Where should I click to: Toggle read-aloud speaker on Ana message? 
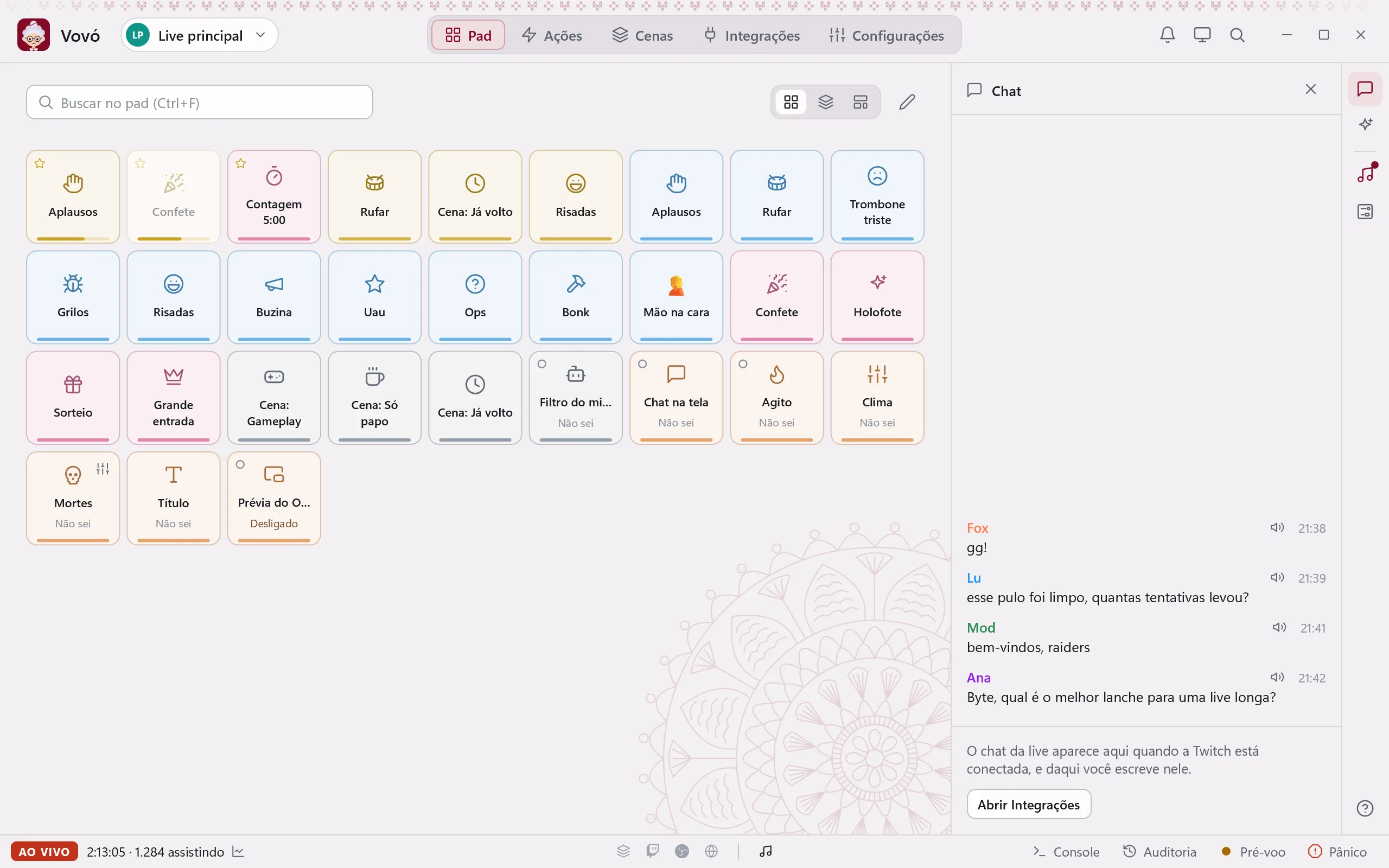tap(1277, 678)
